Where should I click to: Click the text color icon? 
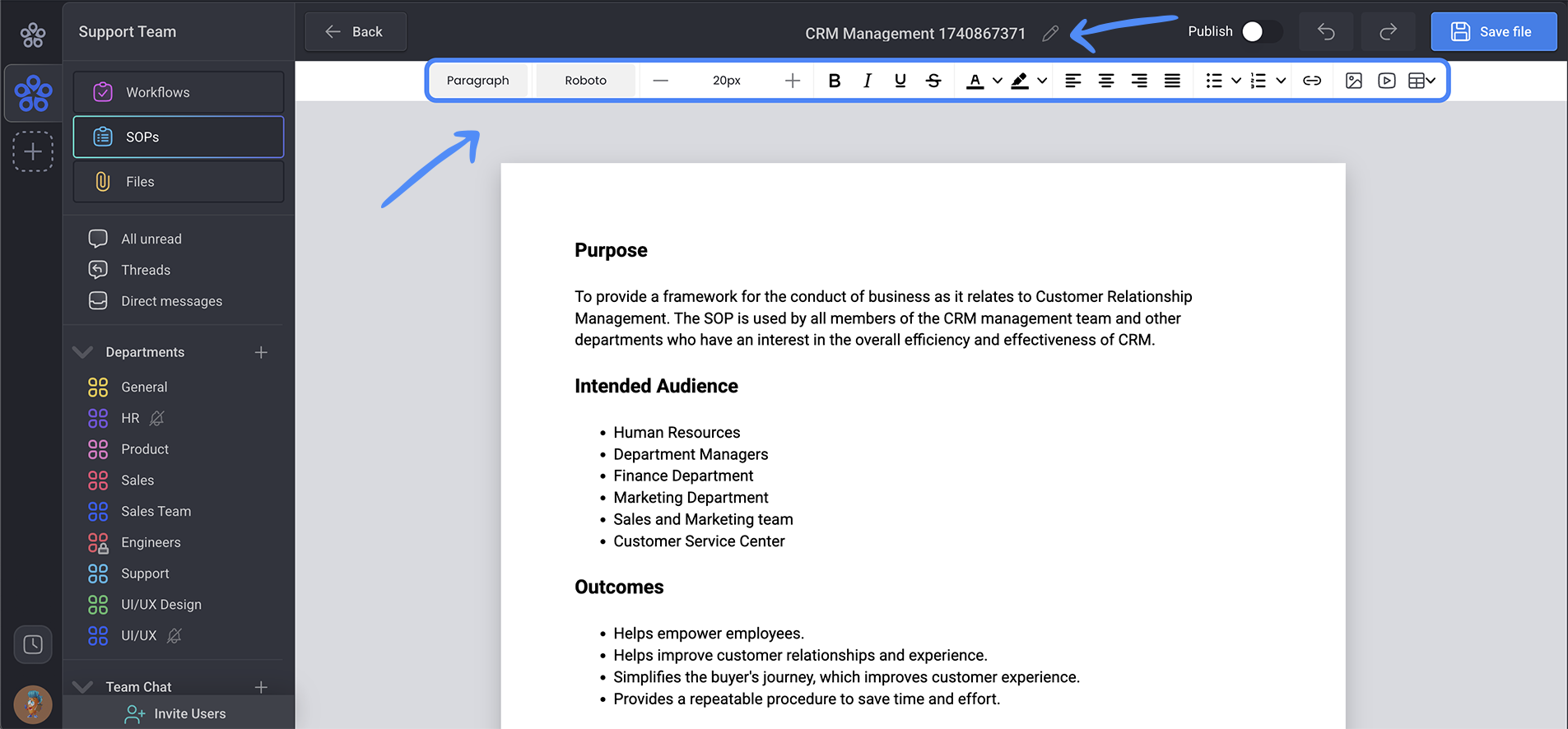point(975,81)
